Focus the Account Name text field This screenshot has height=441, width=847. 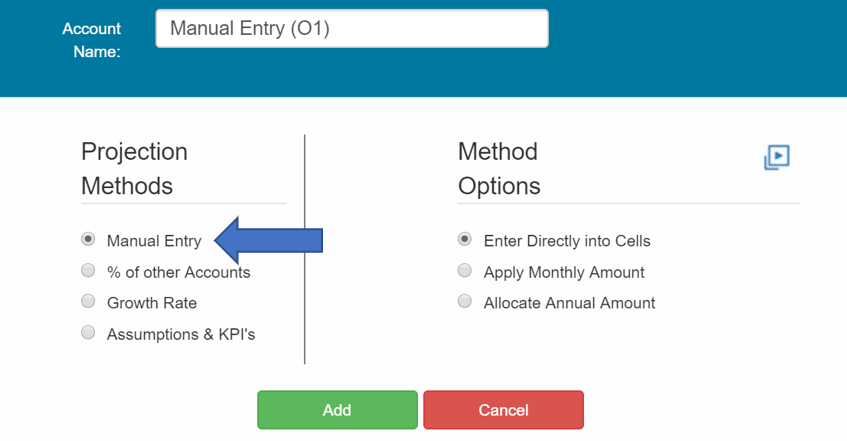pyautogui.click(x=352, y=29)
